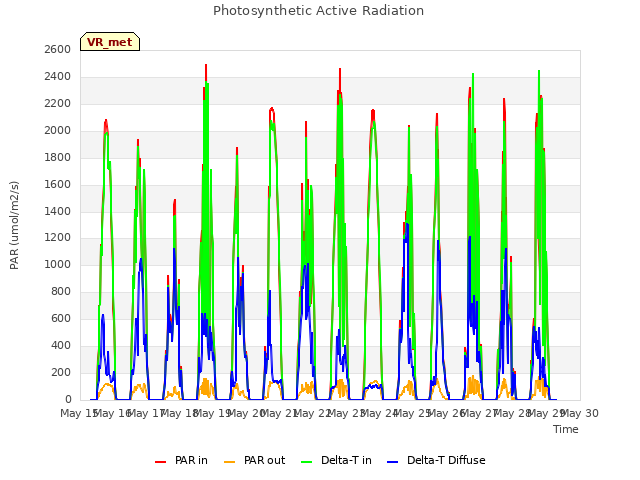Click the 800 y-axis tick label
Image resolution: width=640 pixels, height=480 pixels.
pos(61,291)
